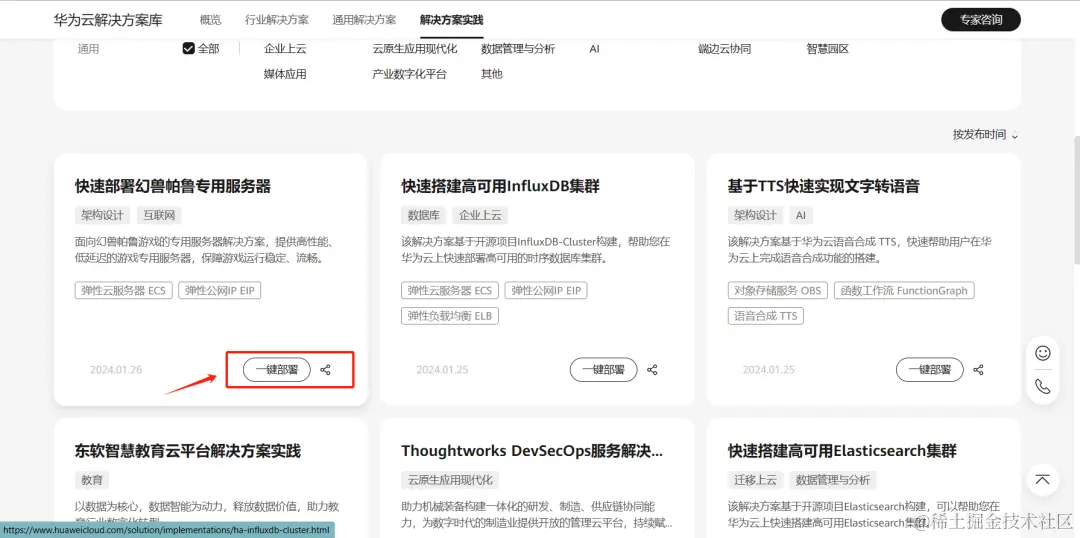Filter by 产业数字化平台 category
This screenshot has width=1080, height=538.
click(x=409, y=74)
